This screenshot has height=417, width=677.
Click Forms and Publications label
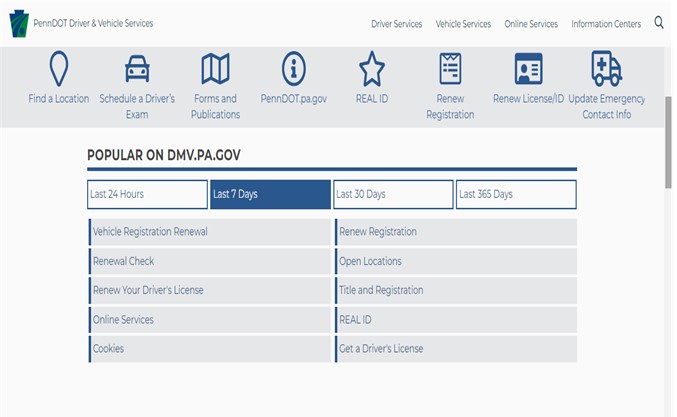[x=215, y=107]
